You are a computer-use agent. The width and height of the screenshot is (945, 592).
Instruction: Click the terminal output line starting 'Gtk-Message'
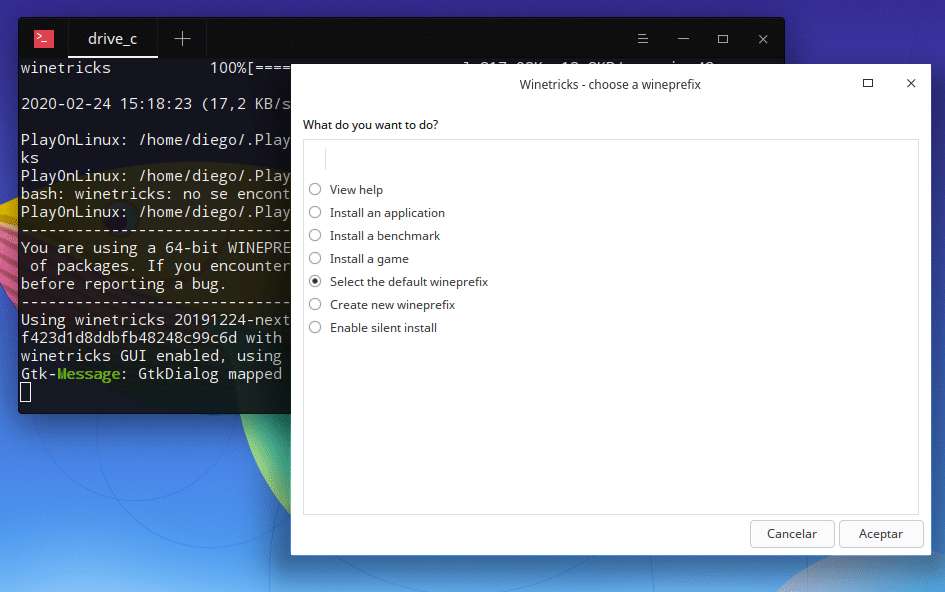pos(151,374)
